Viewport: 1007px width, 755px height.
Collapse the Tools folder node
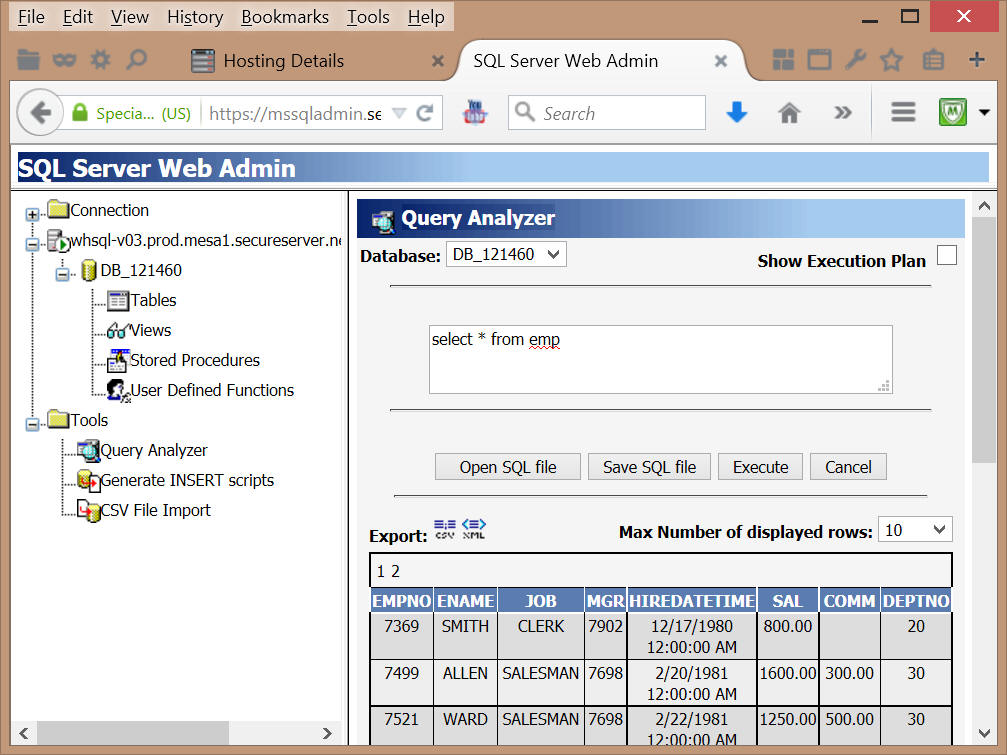[x=32, y=424]
